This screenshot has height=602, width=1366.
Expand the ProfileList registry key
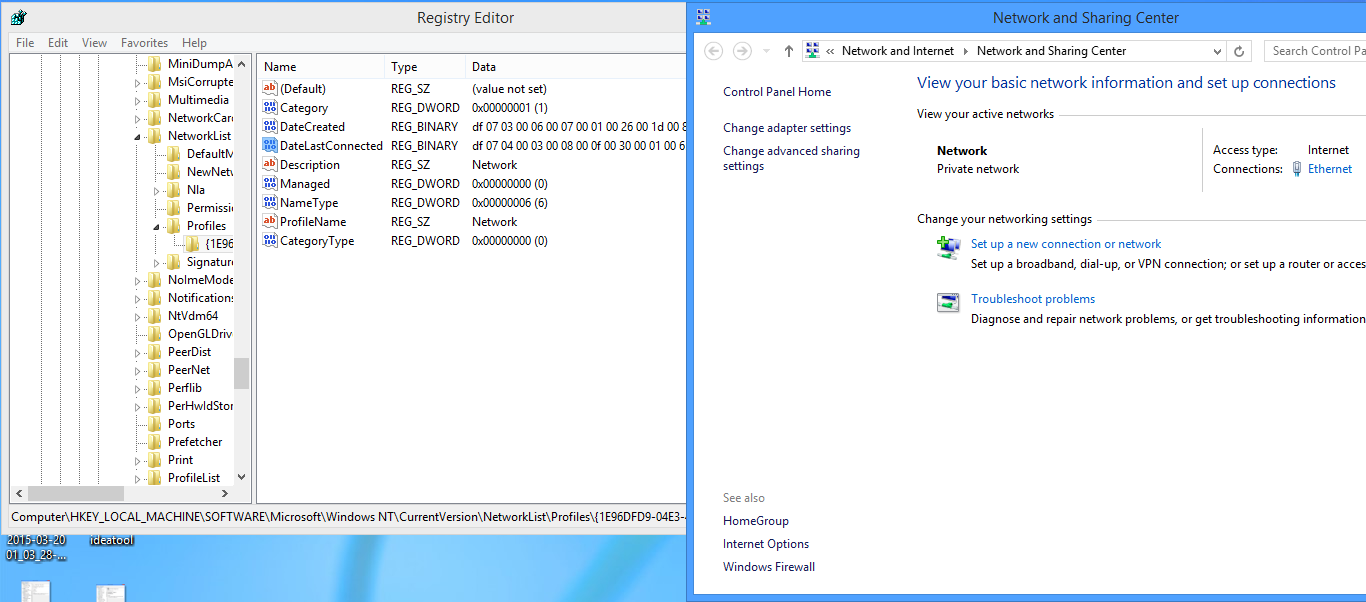[139, 478]
